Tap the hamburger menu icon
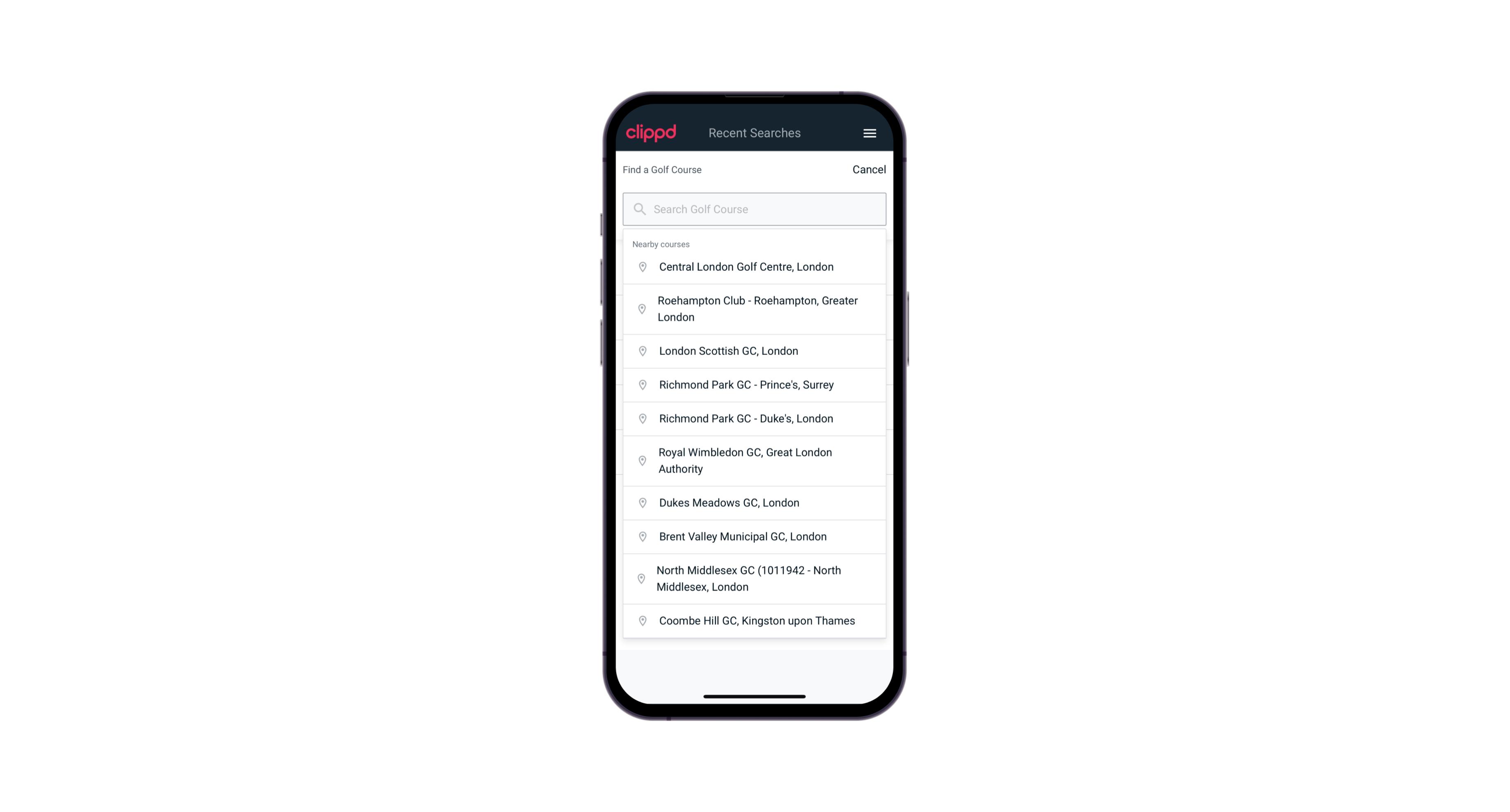 (869, 133)
